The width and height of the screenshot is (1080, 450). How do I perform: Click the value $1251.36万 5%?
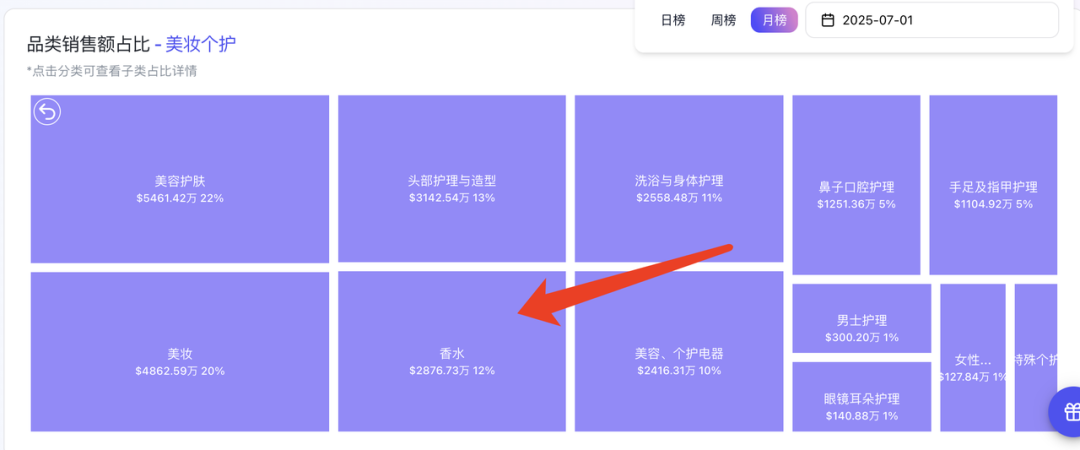[x=856, y=204]
